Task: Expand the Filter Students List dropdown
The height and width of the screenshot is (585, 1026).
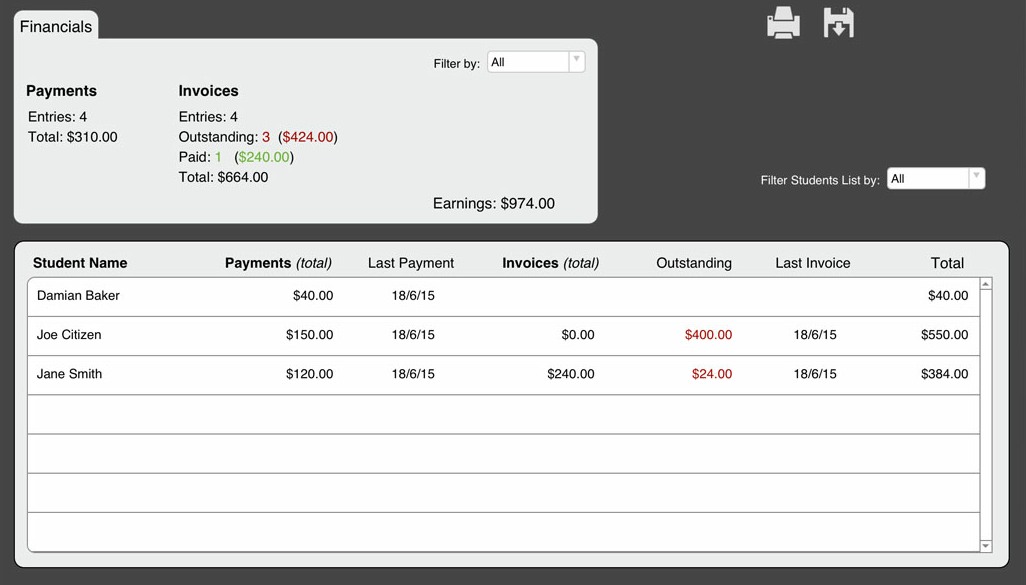Action: [x=935, y=179]
